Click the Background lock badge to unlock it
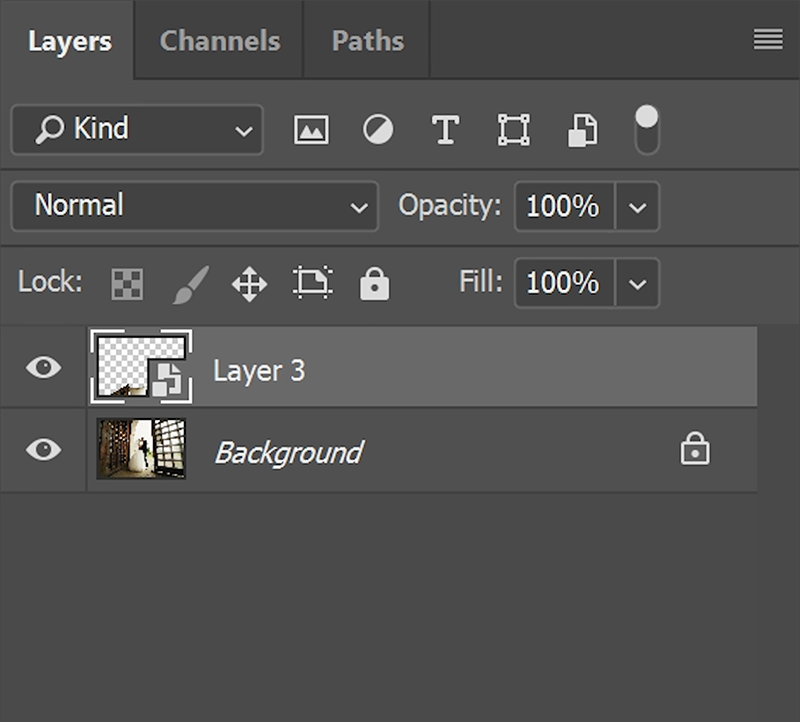 (697, 450)
